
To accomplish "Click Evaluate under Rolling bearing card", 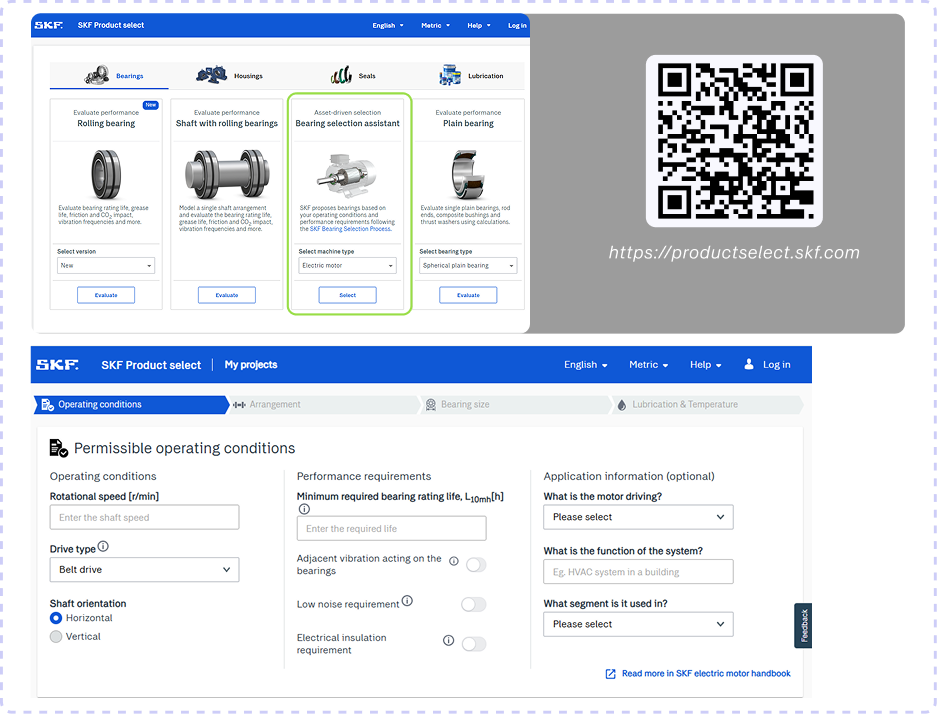I will pos(106,295).
